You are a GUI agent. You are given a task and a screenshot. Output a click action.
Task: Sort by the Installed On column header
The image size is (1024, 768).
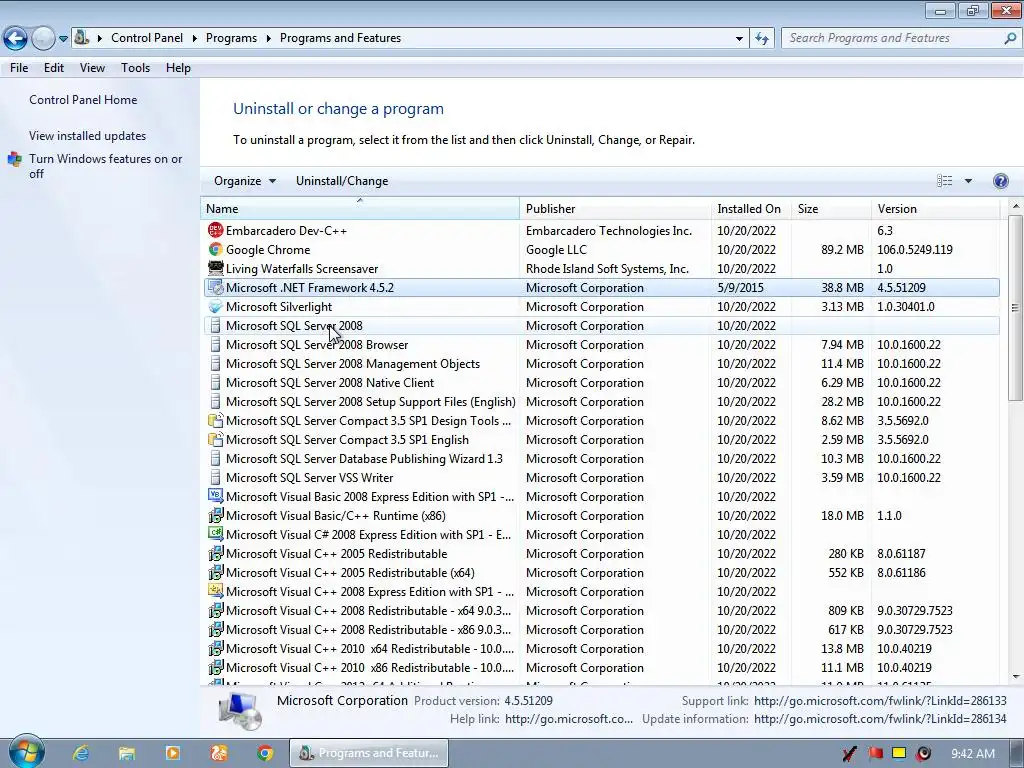tap(750, 208)
